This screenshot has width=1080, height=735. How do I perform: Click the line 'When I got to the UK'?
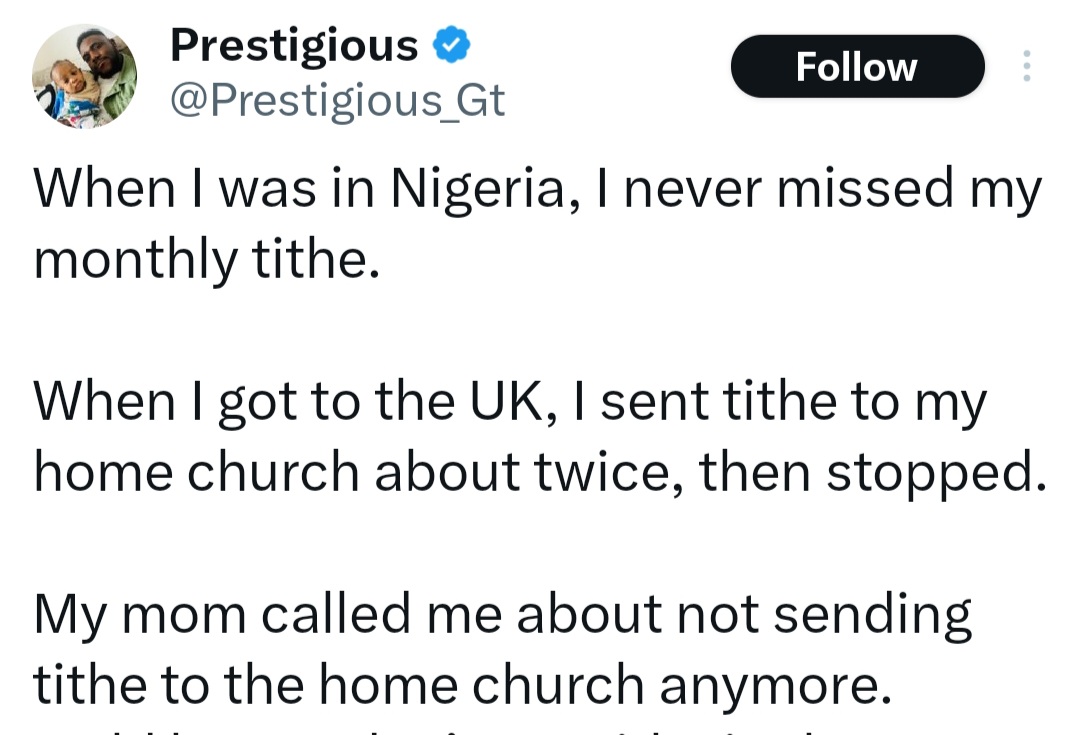point(510,402)
